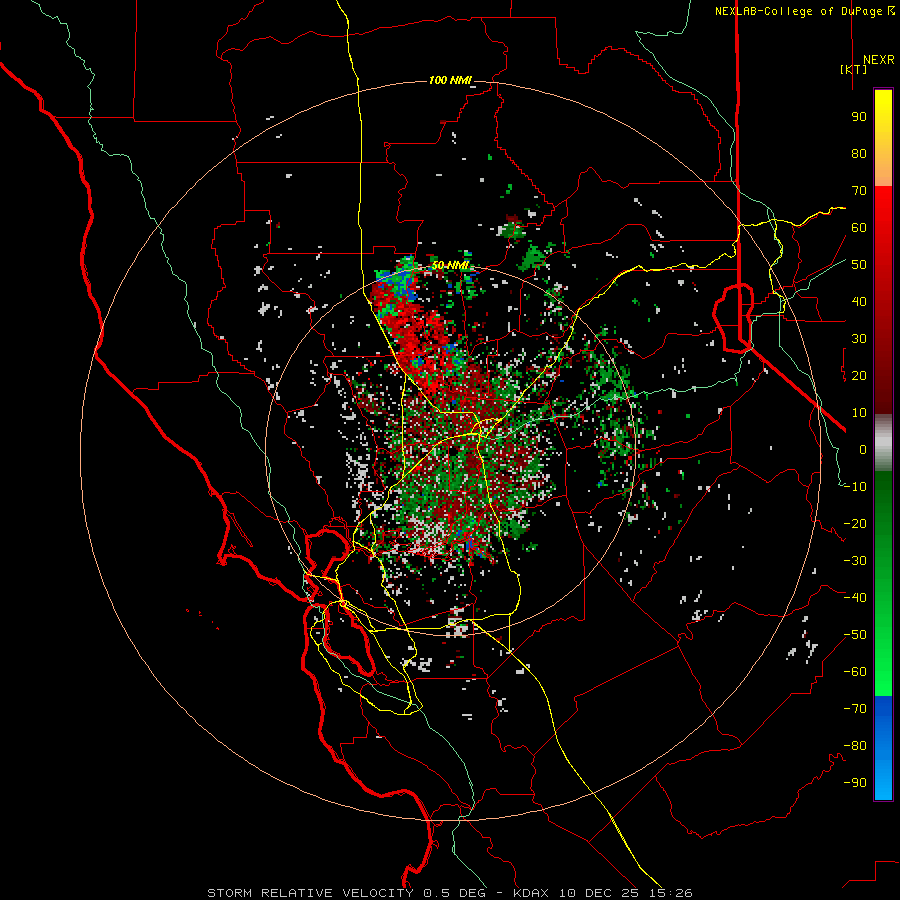
Task: Click the NEXR legend title
Action: pos(878,60)
